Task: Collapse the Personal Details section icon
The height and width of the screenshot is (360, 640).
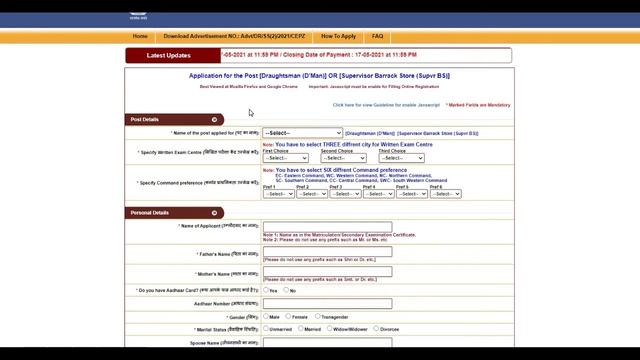Action: tap(214, 213)
